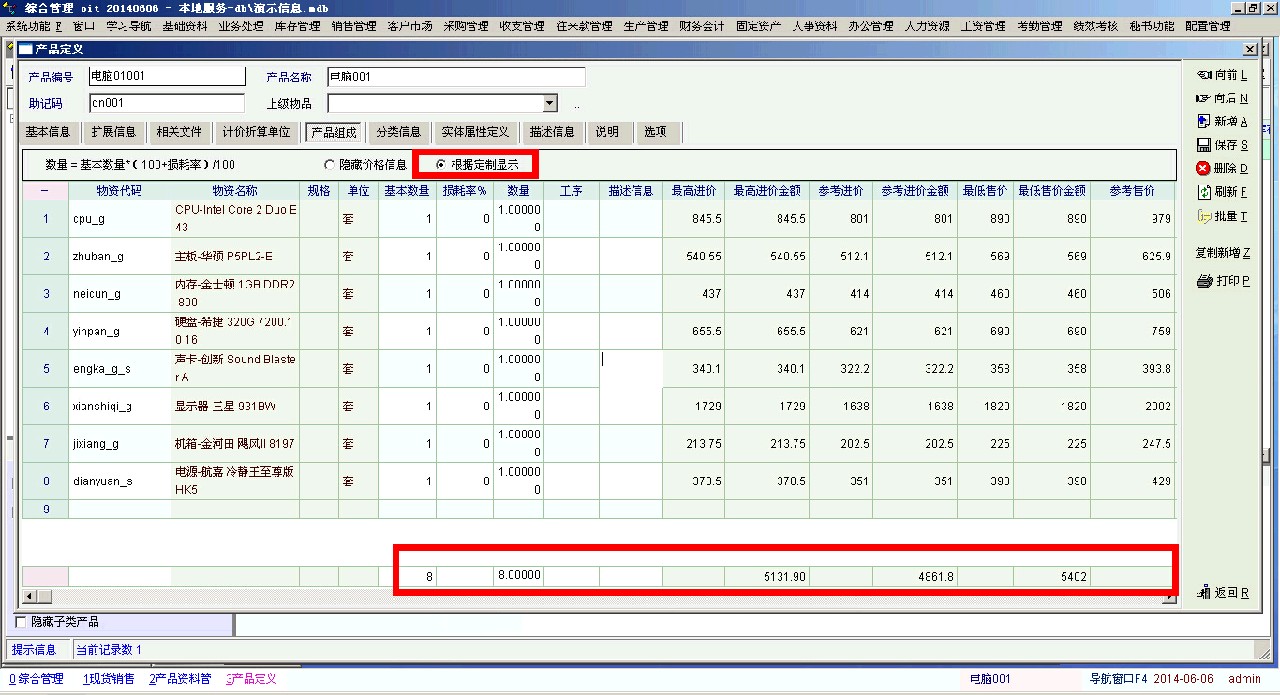Click the 产品名称 input field
Image resolution: width=1280 pixels, height=695 pixels.
tap(455, 77)
